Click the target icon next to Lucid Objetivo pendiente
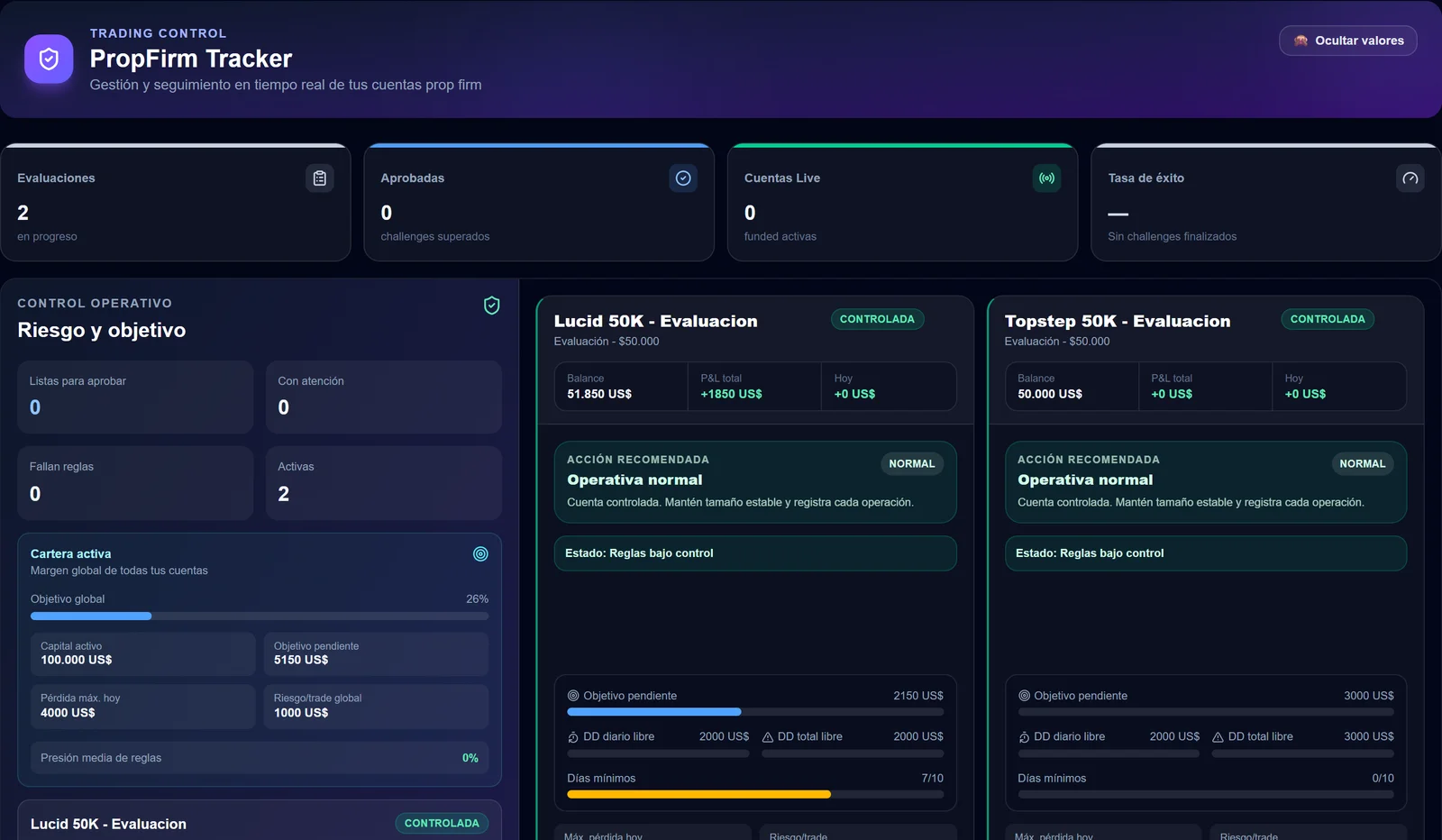The height and width of the screenshot is (840, 1442). (573, 696)
